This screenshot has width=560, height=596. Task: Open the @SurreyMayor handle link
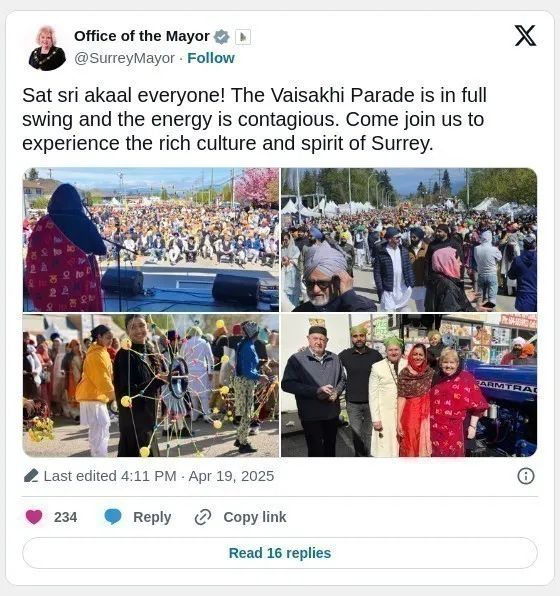coord(124,58)
